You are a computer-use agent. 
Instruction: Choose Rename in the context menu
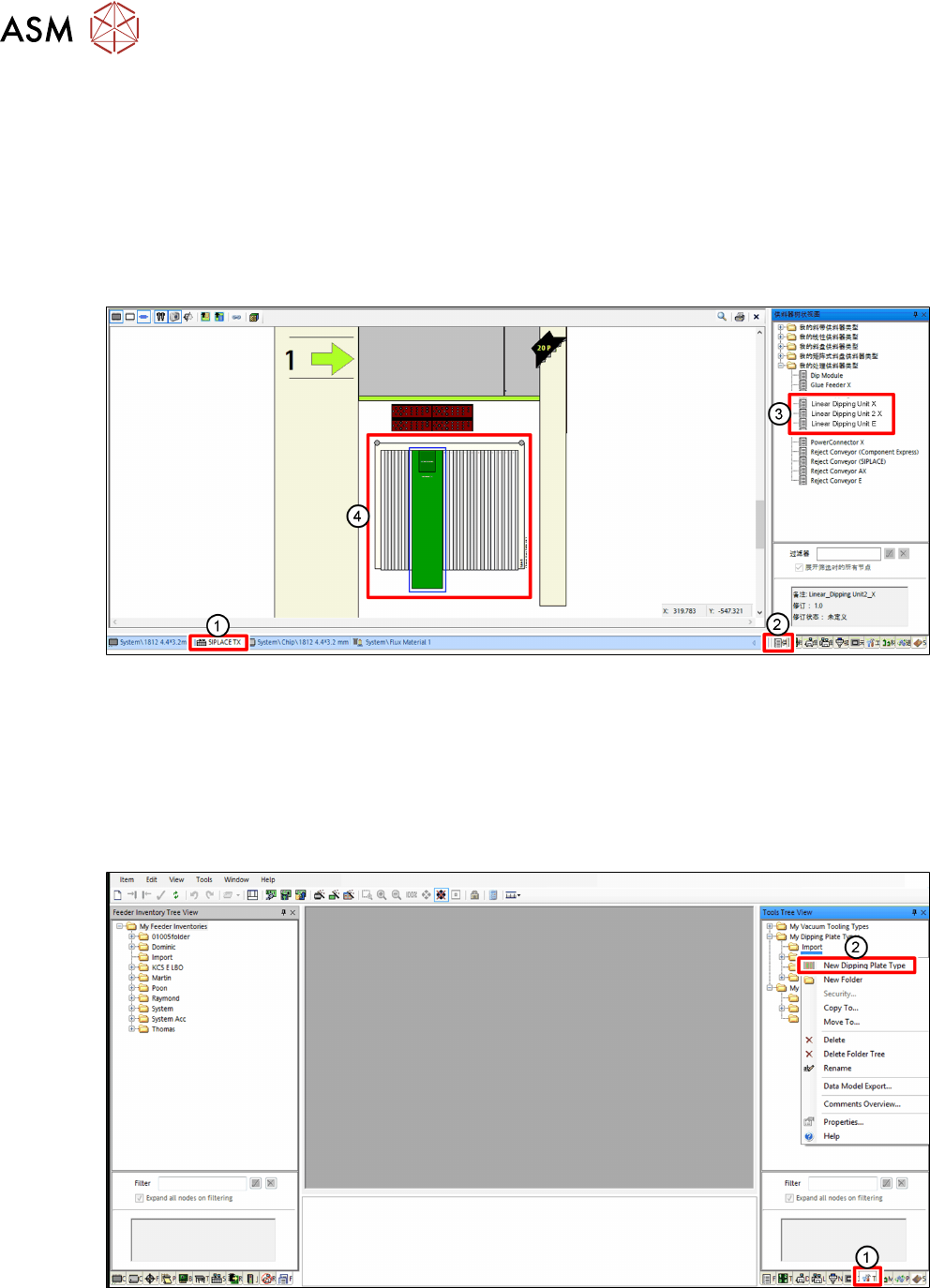[x=837, y=1069]
